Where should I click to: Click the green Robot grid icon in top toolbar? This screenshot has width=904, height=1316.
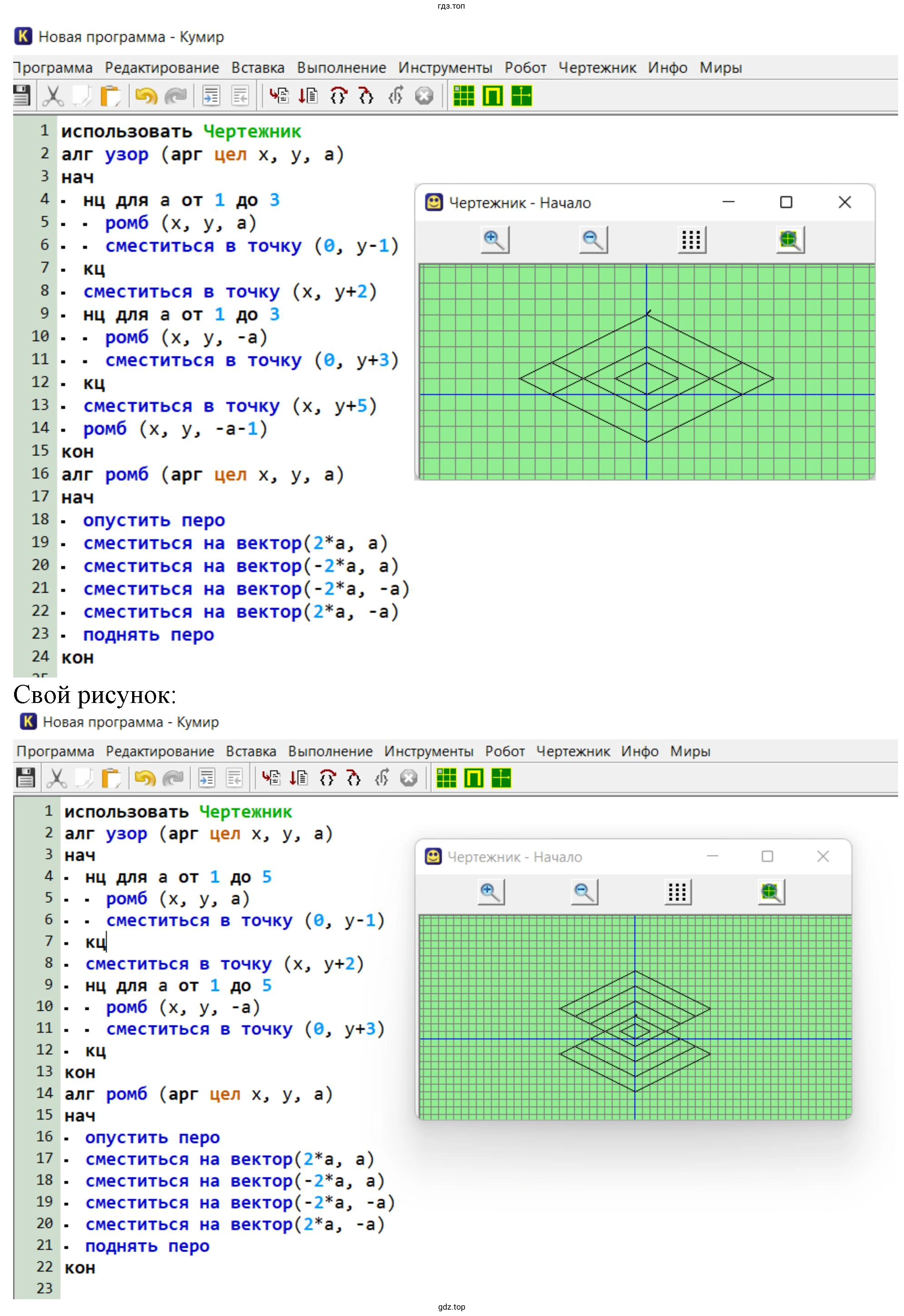coord(463,96)
